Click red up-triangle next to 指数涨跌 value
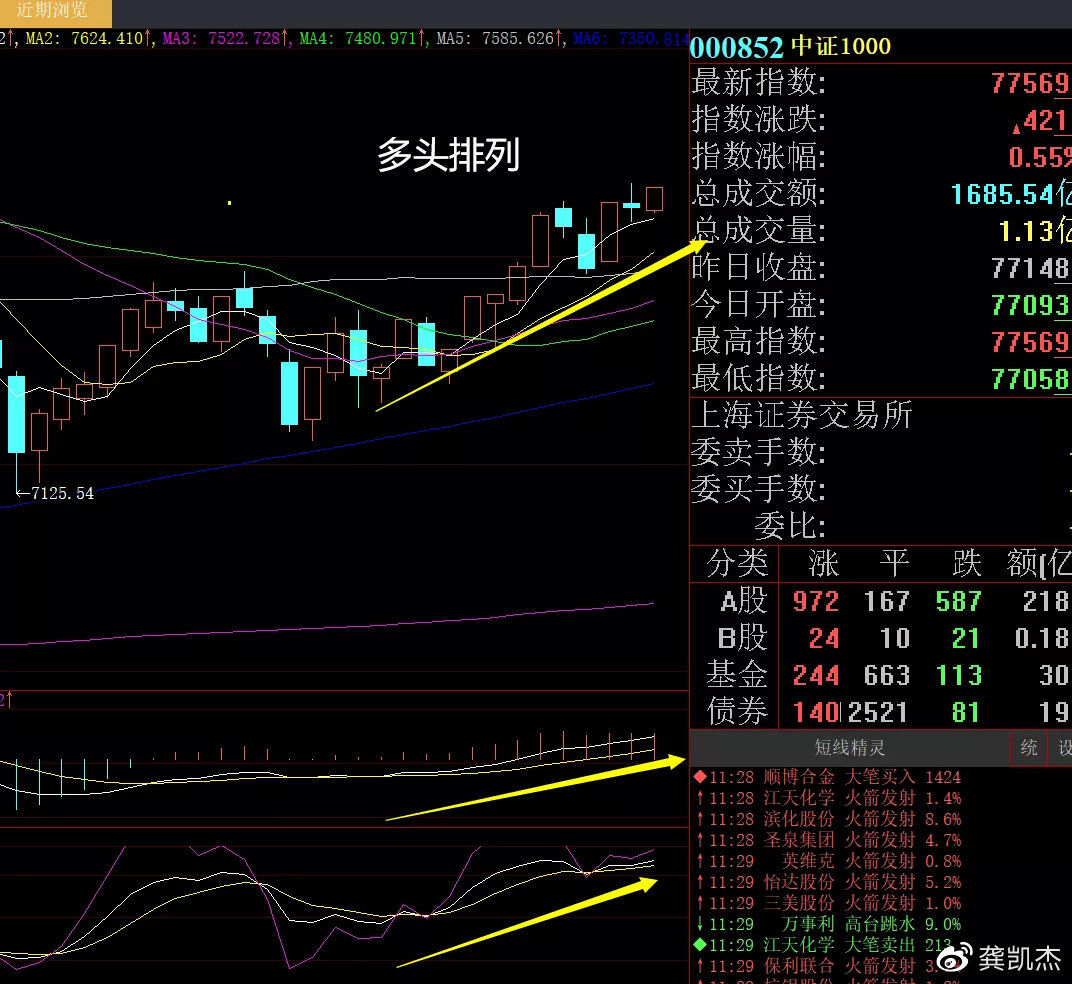1072x984 pixels. (1017, 126)
